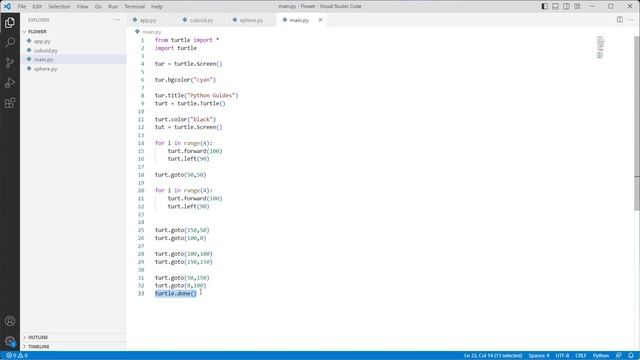Open the Explorer view in activity bar
The image size is (640, 360).
10,22
